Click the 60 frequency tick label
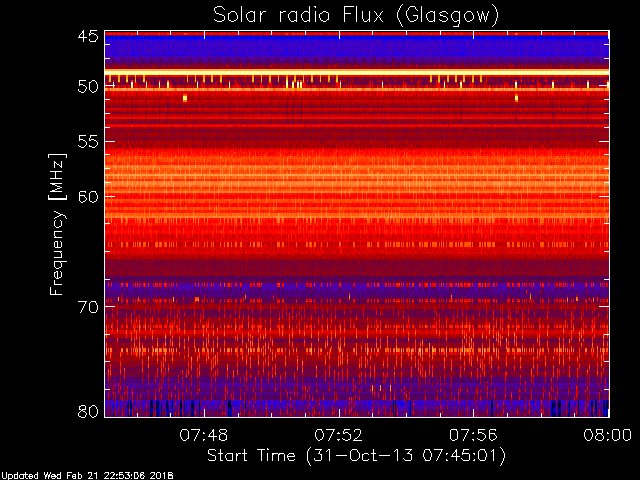This screenshot has width=640, height=480. click(87, 196)
